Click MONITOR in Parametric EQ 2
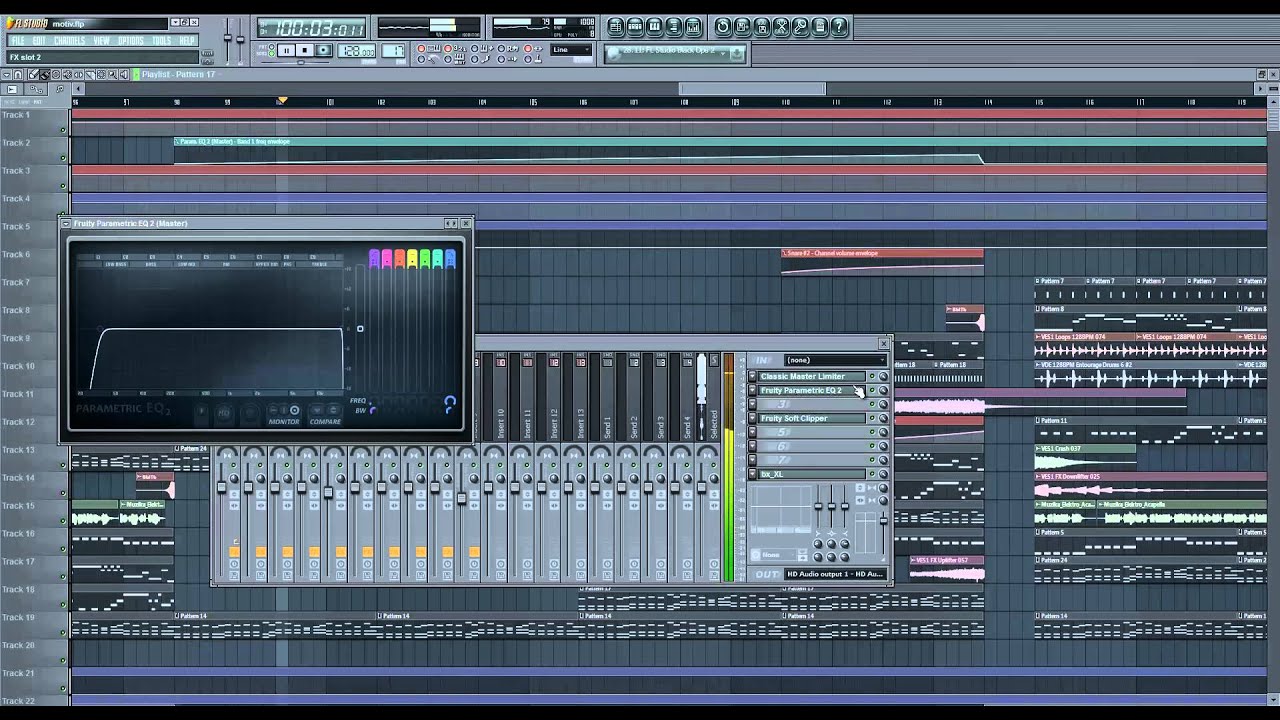 click(284, 422)
